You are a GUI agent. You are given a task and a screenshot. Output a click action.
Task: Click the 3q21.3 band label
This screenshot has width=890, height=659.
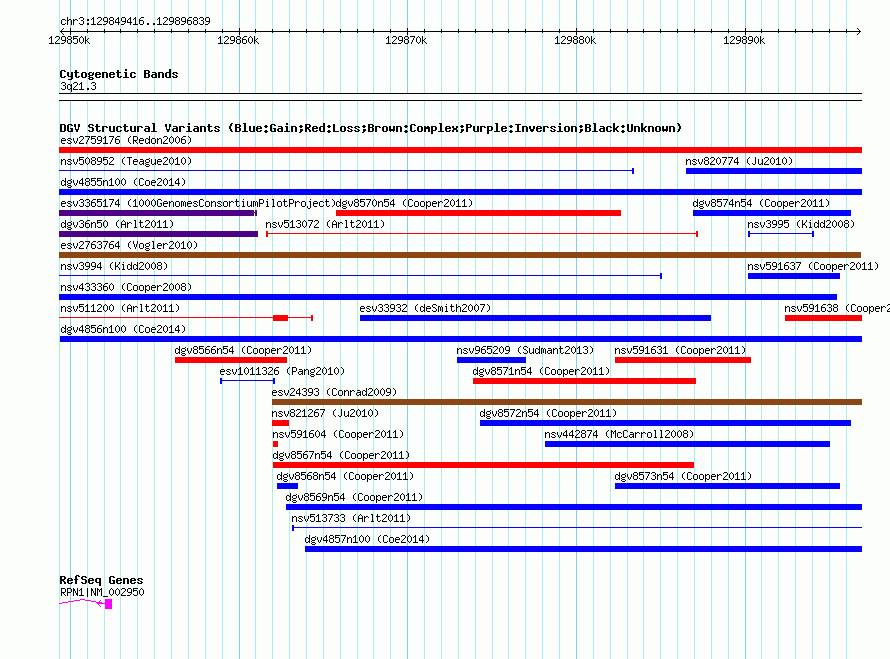coord(78,86)
